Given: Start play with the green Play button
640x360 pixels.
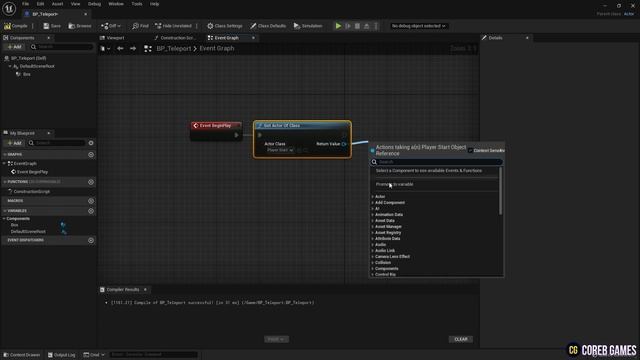Looking at the screenshot, I should click(338, 26).
